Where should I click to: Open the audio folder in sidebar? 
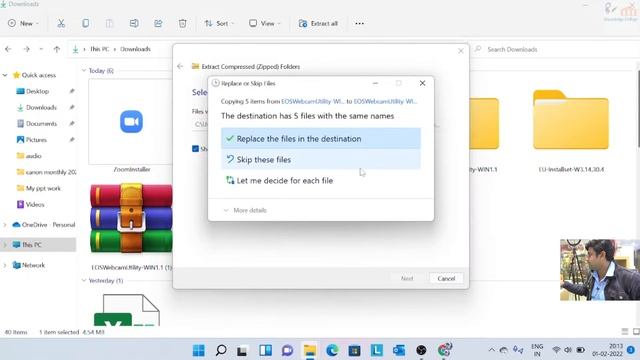click(33, 156)
